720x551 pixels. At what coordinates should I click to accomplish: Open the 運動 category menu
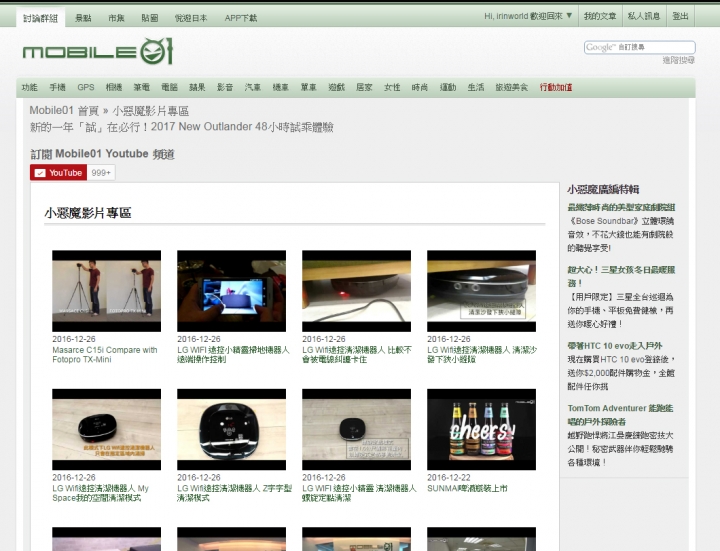448,87
